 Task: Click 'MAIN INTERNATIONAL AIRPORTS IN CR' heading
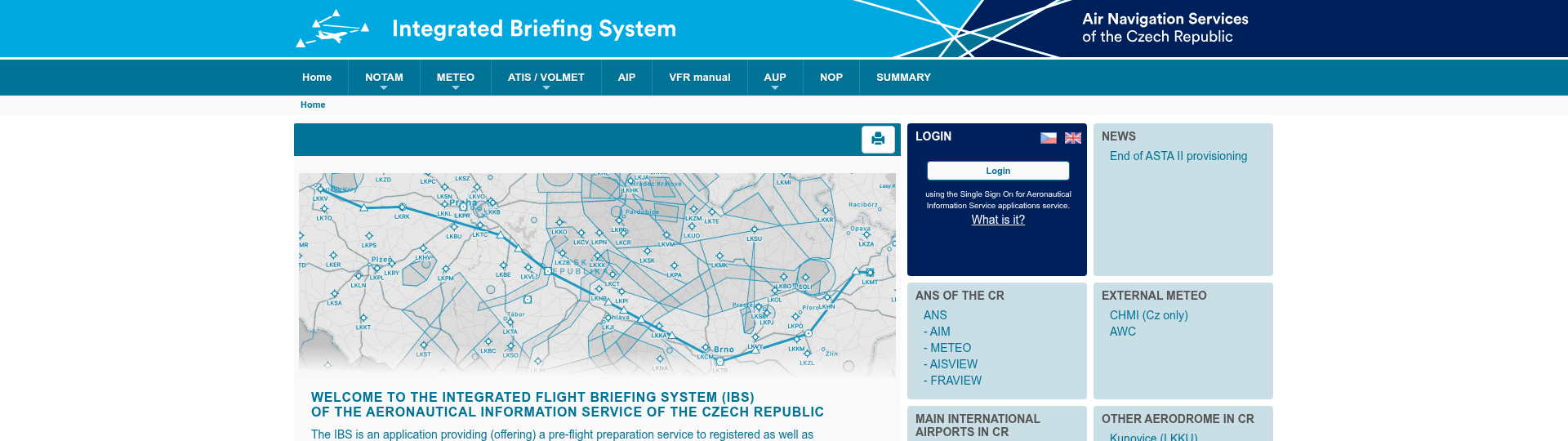pyautogui.click(x=978, y=425)
